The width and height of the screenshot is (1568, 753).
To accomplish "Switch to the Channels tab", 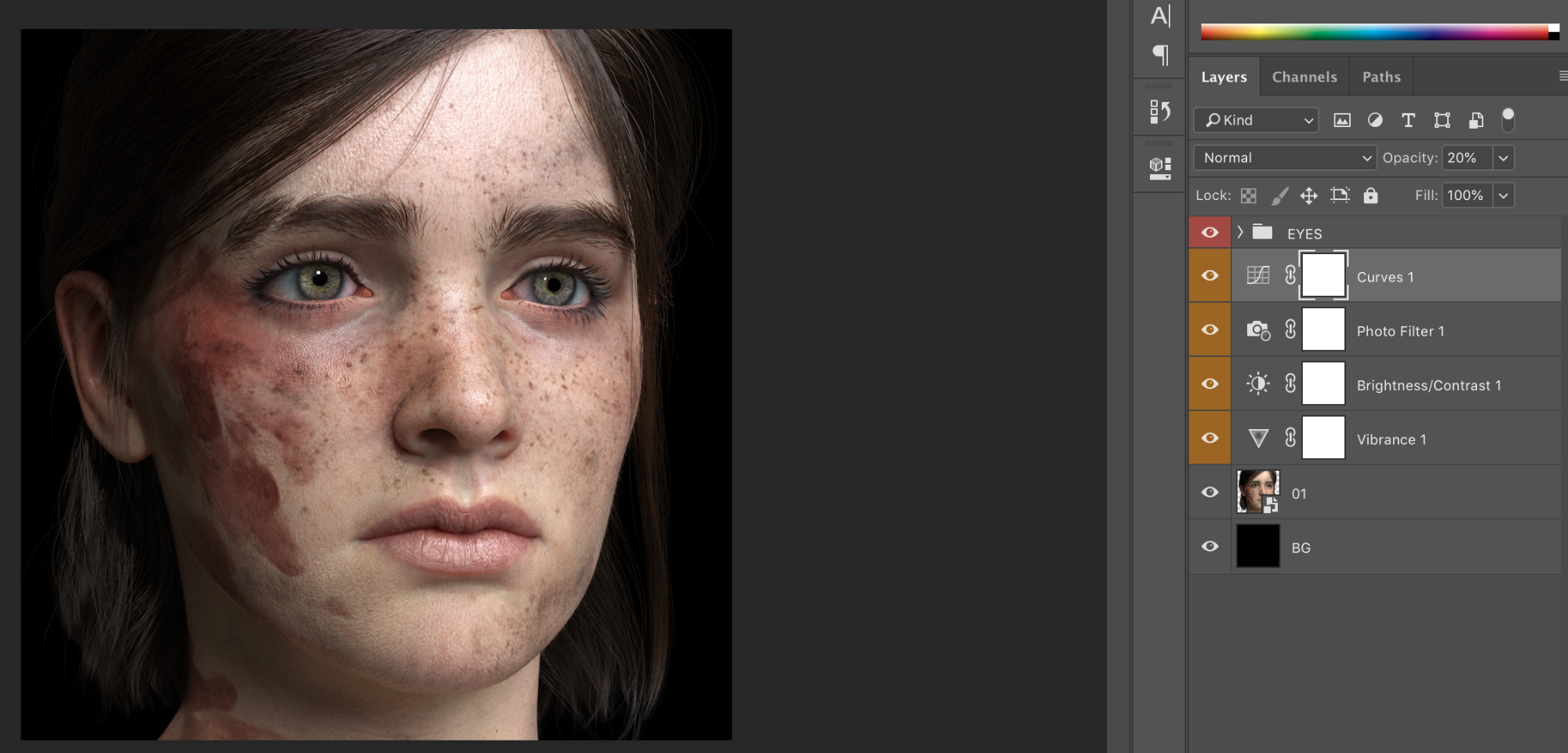I will tap(1304, 77).
